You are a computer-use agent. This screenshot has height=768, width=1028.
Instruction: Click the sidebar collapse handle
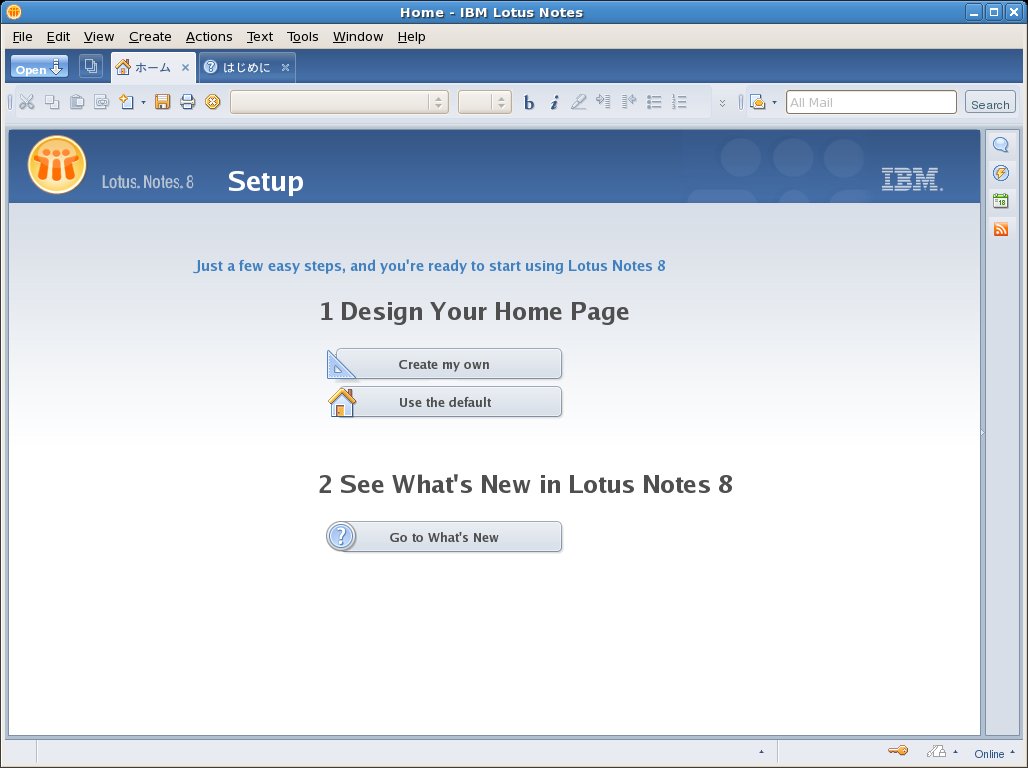pos(982,432)
